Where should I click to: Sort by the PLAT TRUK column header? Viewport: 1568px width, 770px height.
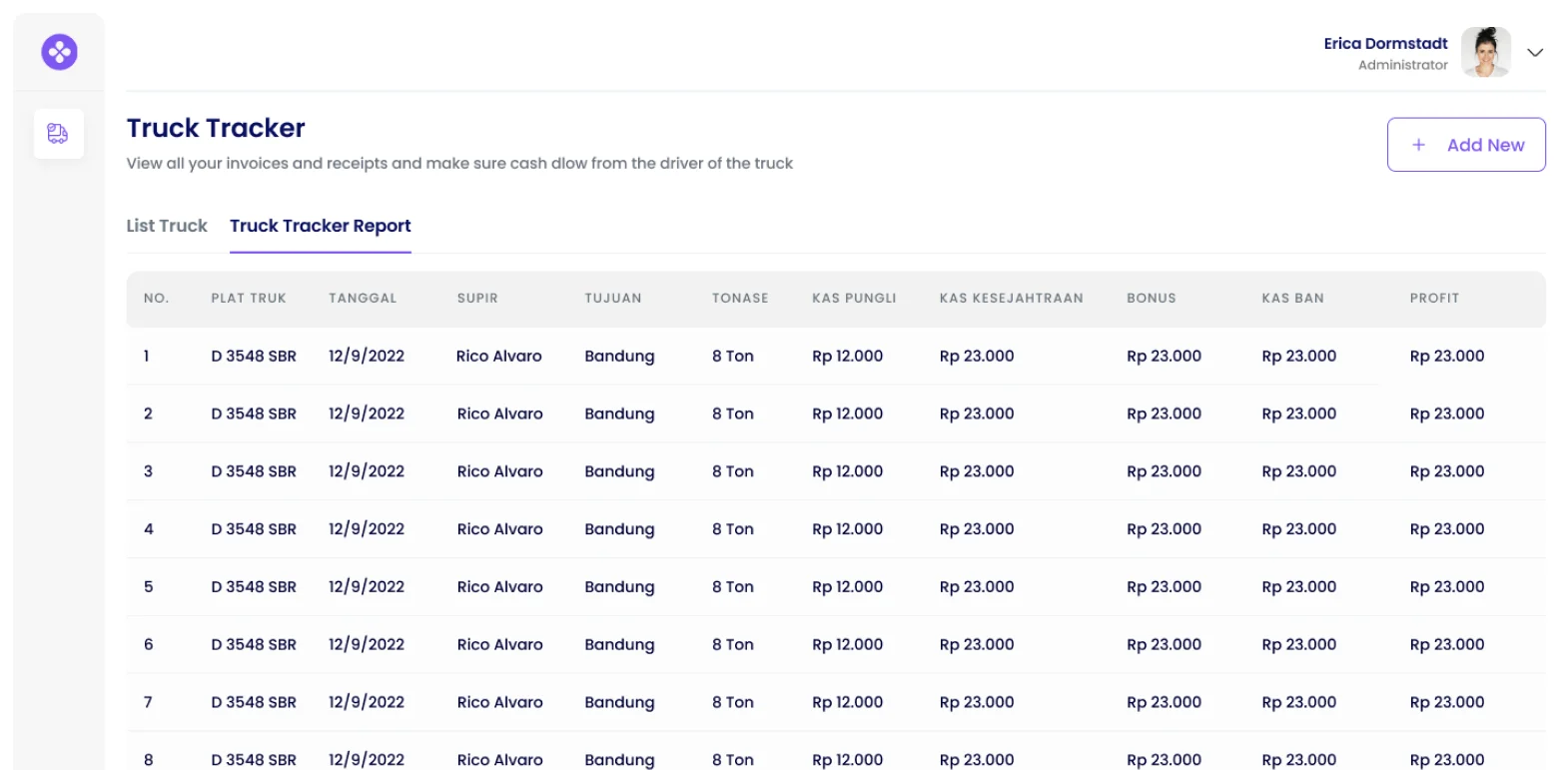pos(249,299)
